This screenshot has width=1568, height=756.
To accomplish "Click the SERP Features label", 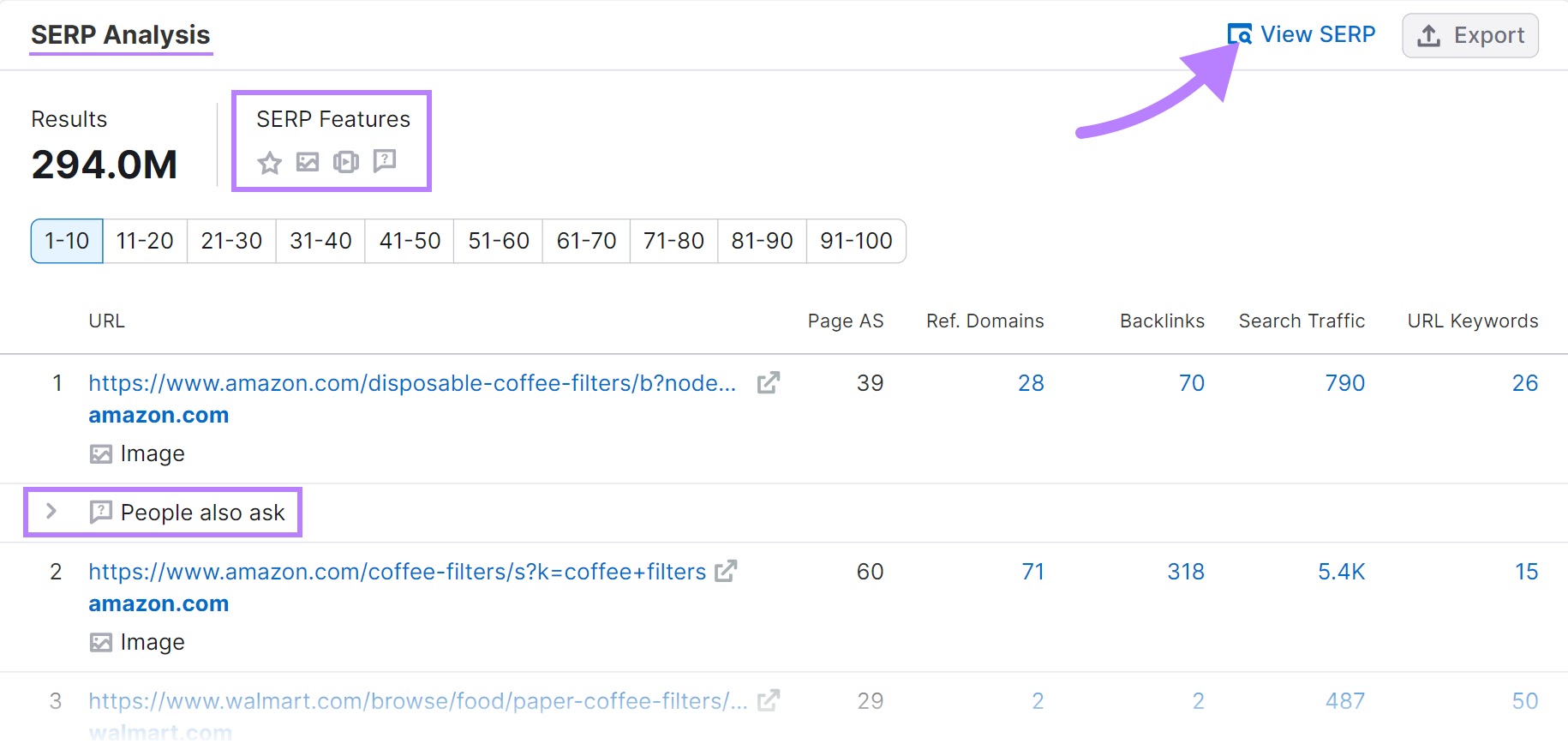I will point(333,119).
